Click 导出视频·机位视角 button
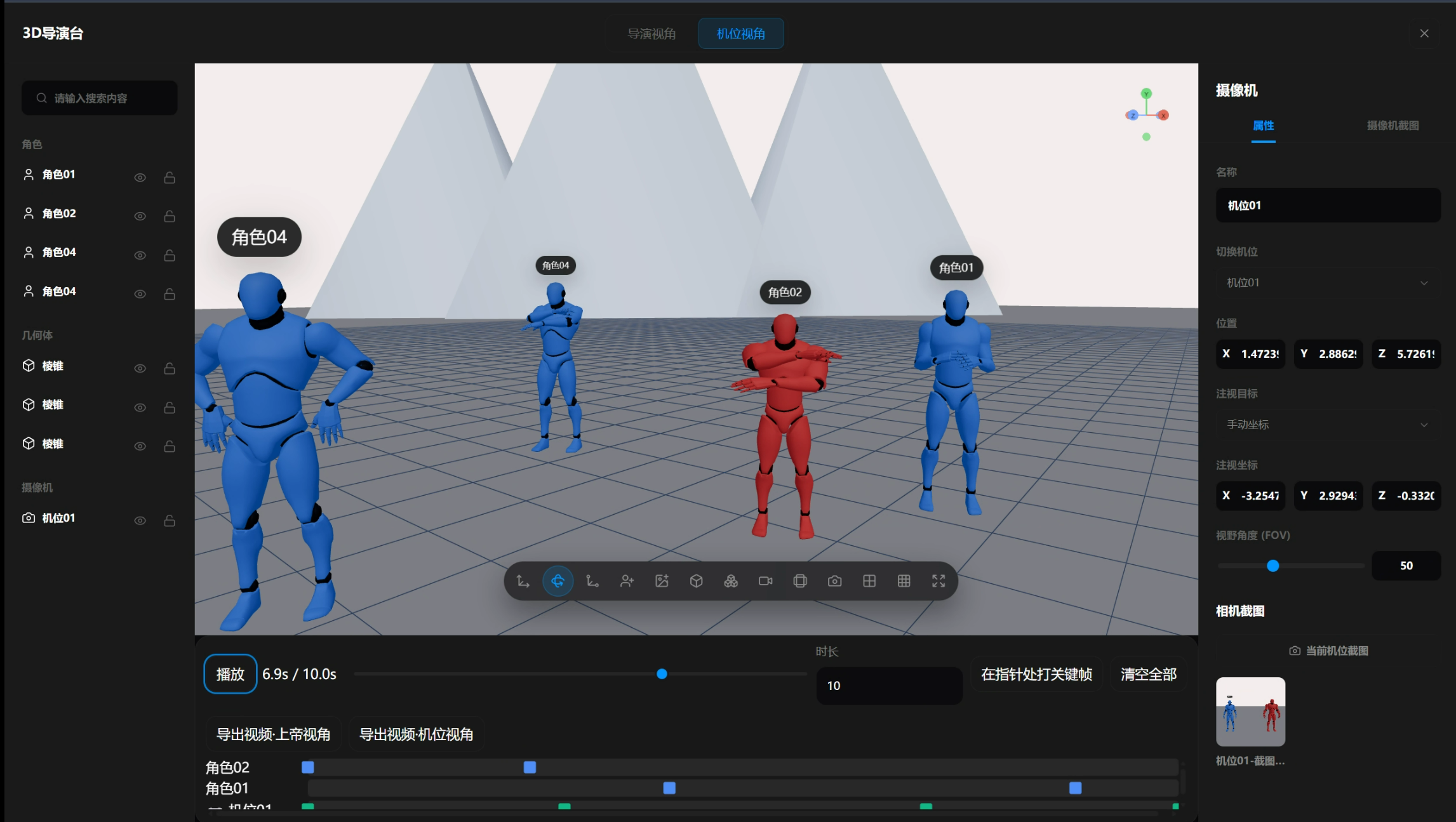The width and height of the screenshot is (1456, 822). (x=416, y=734)
